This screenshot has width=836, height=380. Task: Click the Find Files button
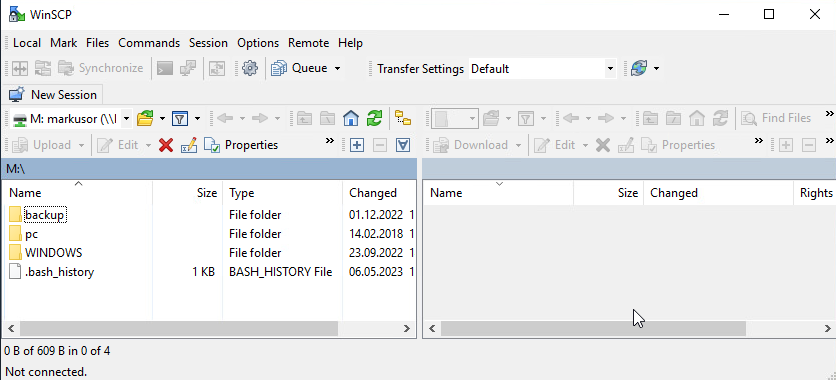776,118
